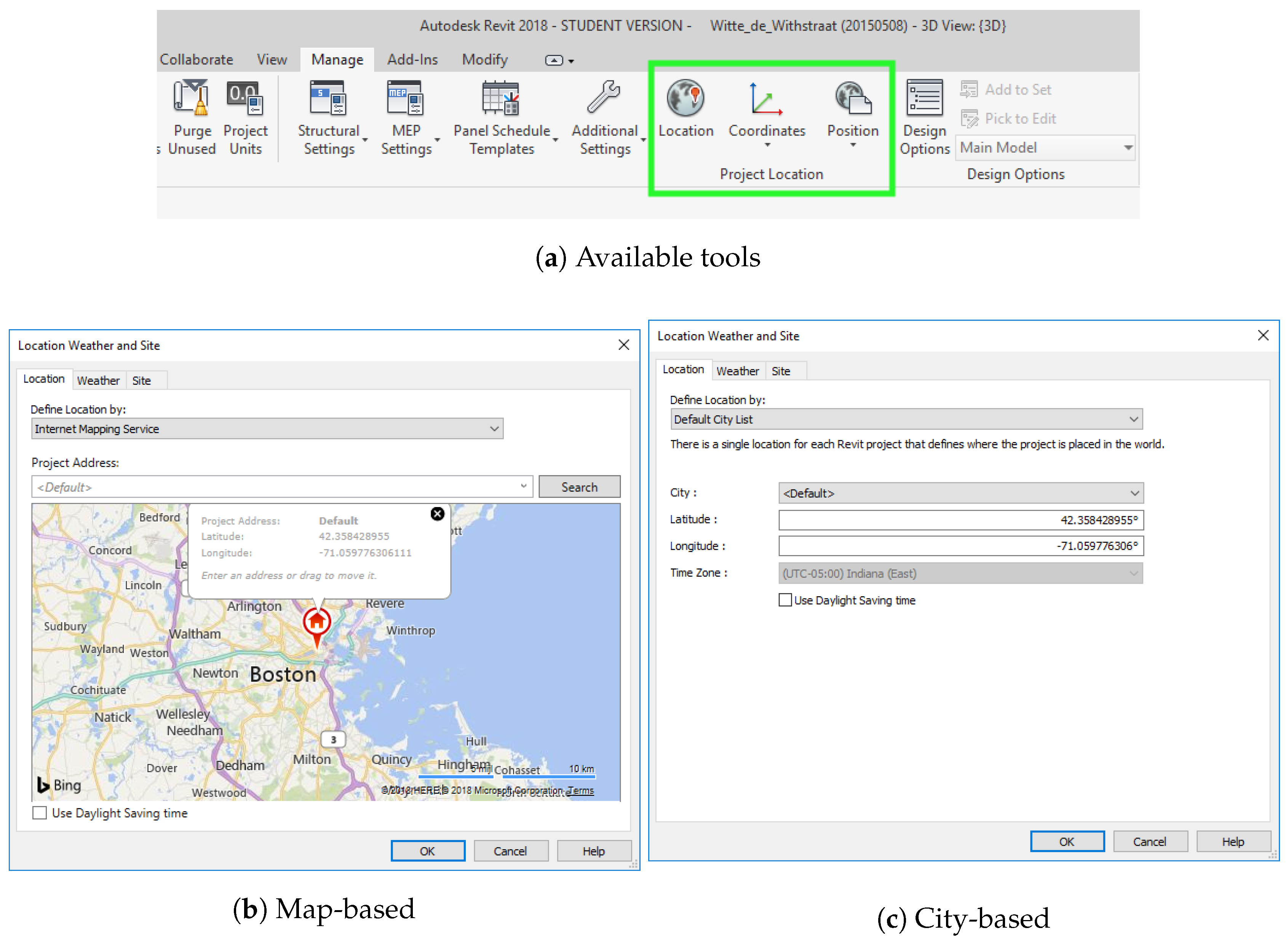
Task: Open the City <Default> dropdown
Action: [x=960, y=493]
